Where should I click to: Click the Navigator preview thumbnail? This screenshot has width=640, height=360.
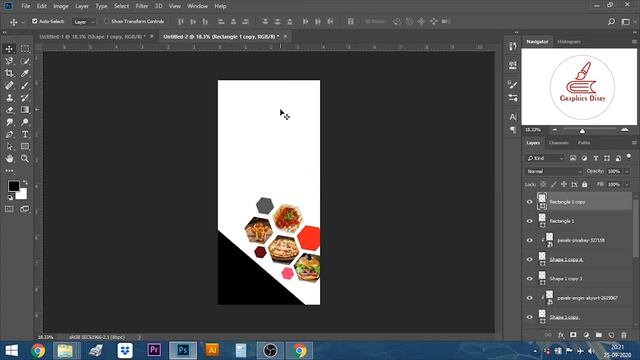pyautogui.click(x=579, y=87)
